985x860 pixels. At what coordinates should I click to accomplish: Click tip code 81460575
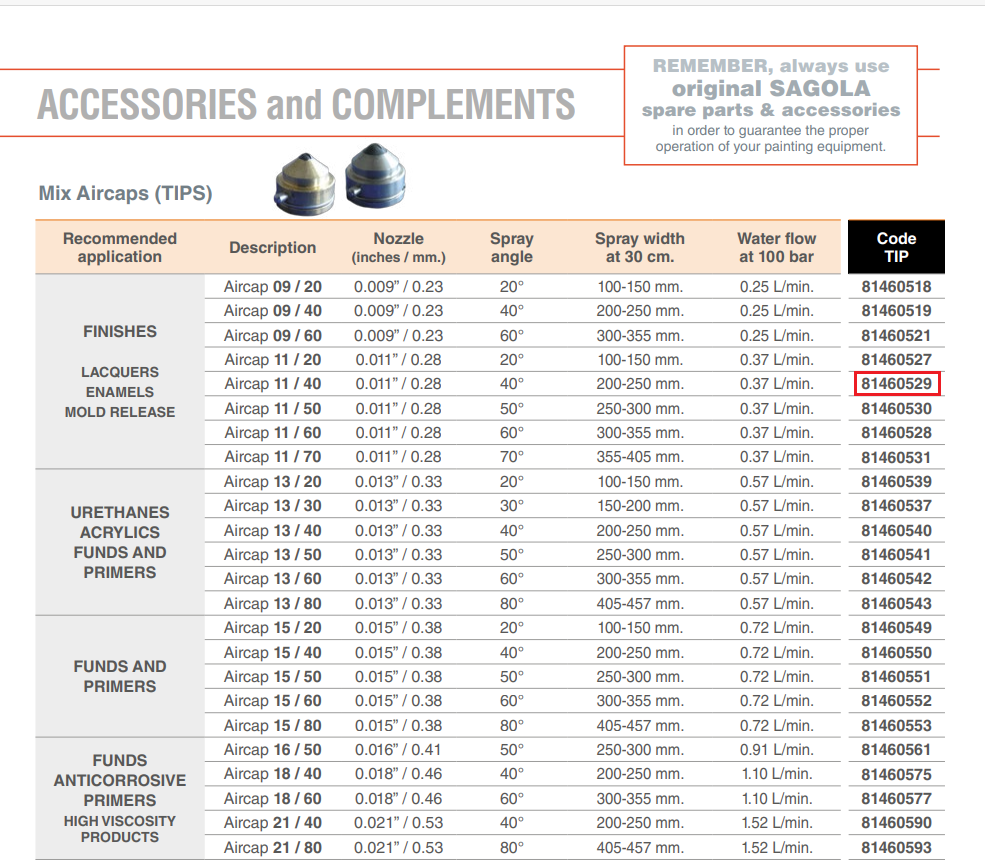pos(896,774)
